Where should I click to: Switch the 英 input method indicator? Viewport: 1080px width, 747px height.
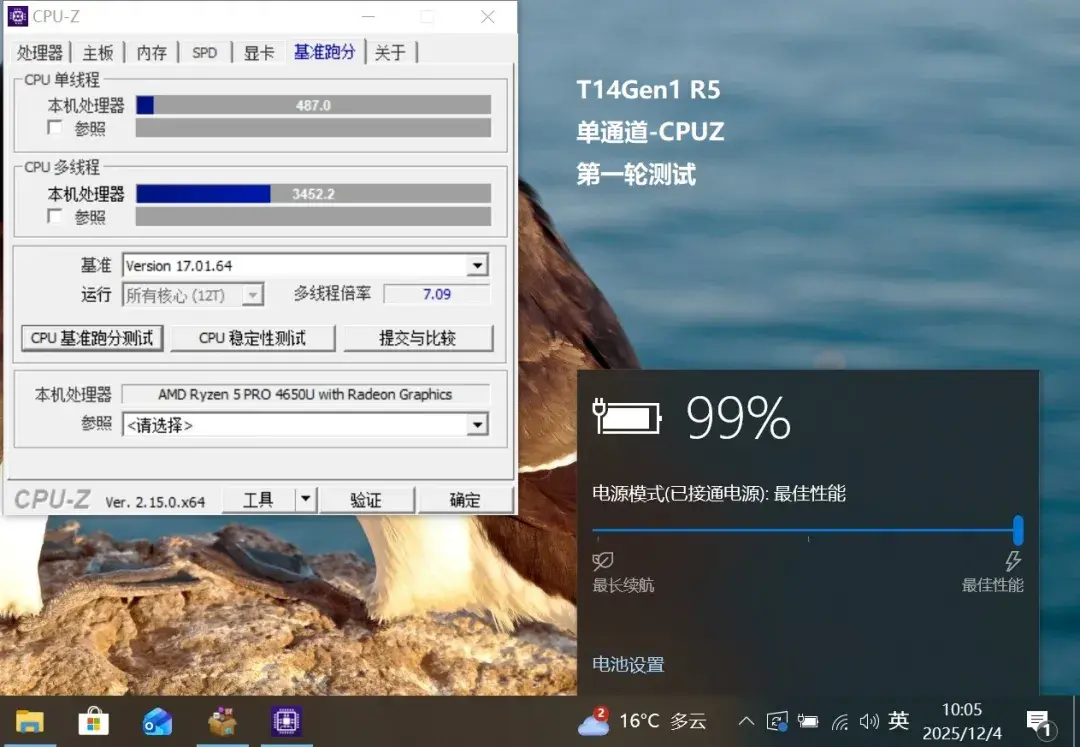click(898, 721)
